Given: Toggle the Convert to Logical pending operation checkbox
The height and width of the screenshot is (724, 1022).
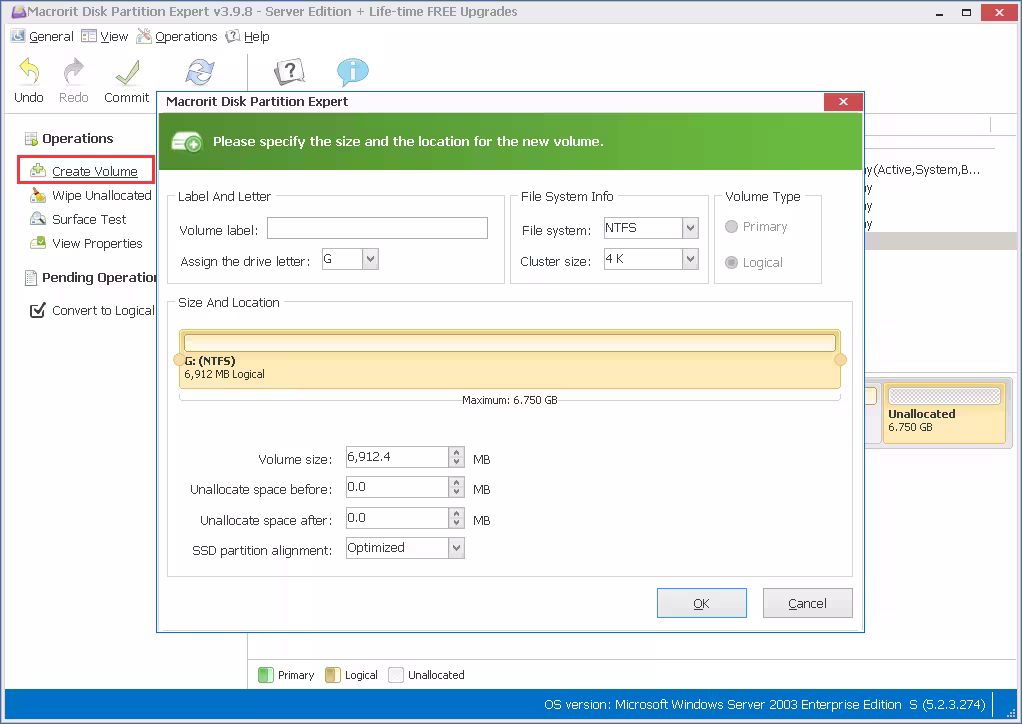Looking at the screenshot, I should click(x=38, y=310).
